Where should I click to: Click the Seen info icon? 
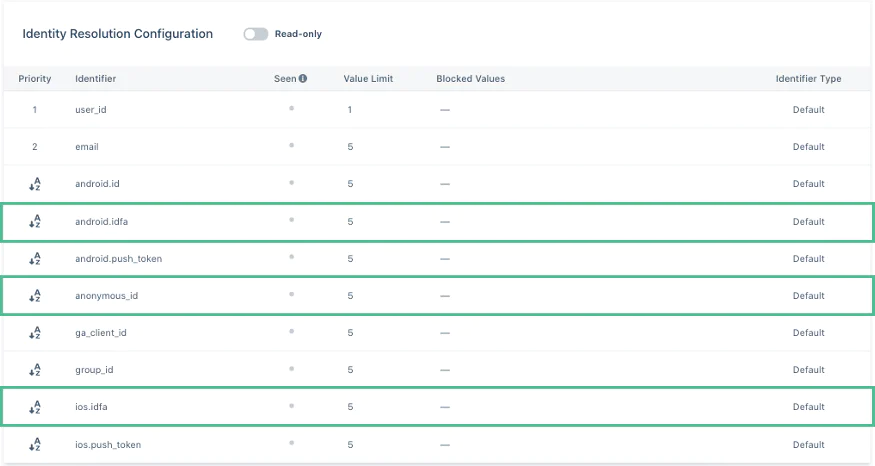point(302,79)
